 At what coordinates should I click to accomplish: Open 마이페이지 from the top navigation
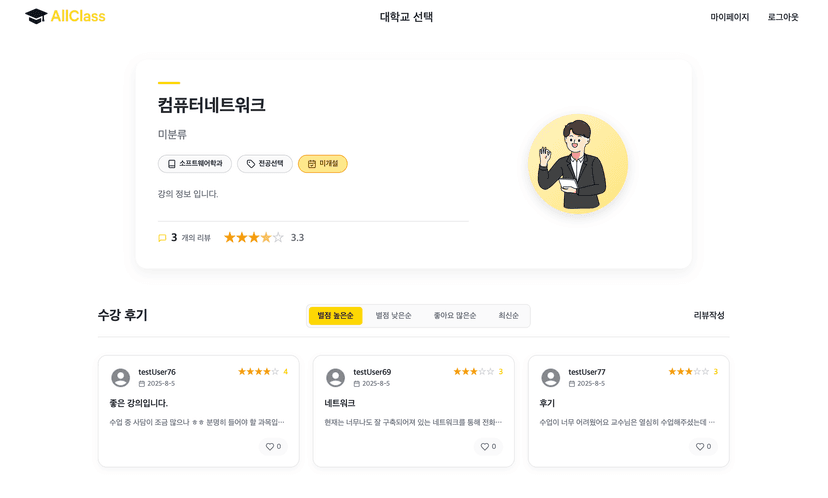(x=729, y=17)
